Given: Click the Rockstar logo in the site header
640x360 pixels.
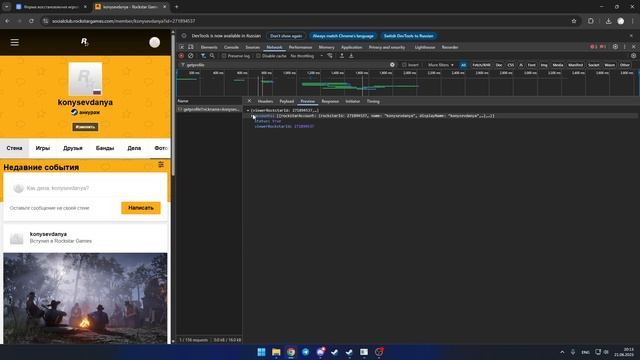Looking at the screenshot, I should coord(84,42).
